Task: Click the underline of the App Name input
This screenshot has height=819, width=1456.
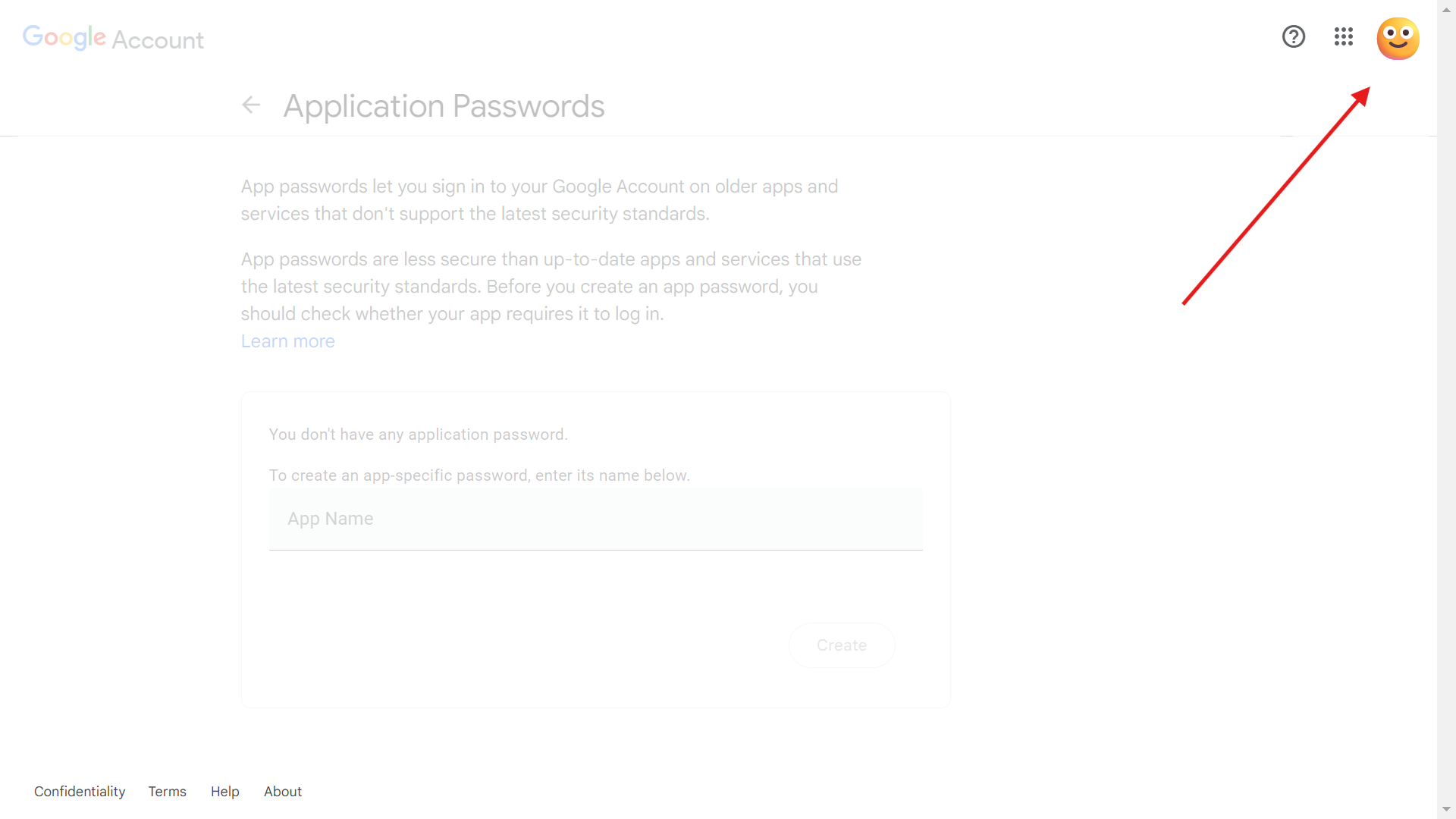Action: (x=595, y=548)
